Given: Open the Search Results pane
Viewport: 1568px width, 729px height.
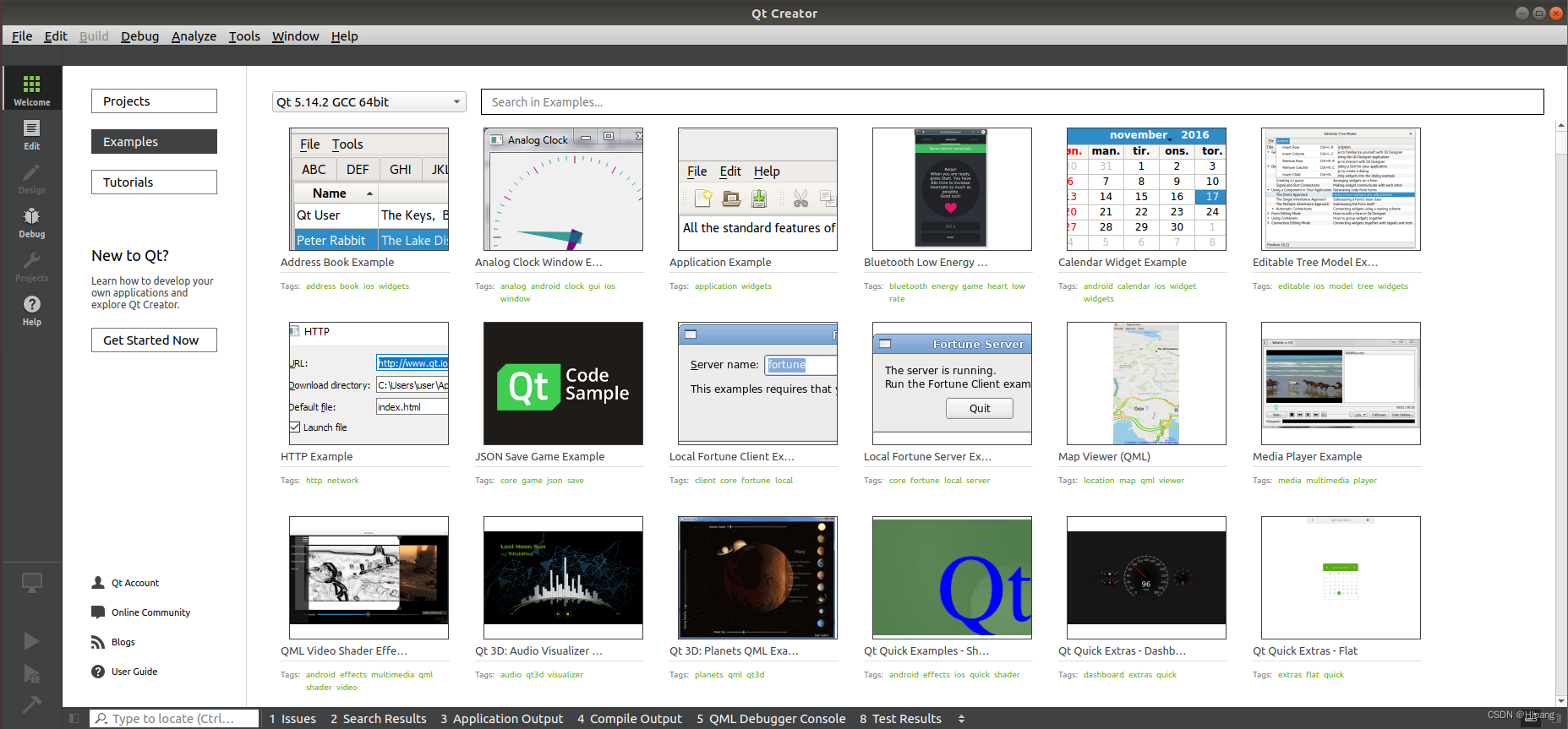Looking at the screenshot, I should [x=379, y=719].
